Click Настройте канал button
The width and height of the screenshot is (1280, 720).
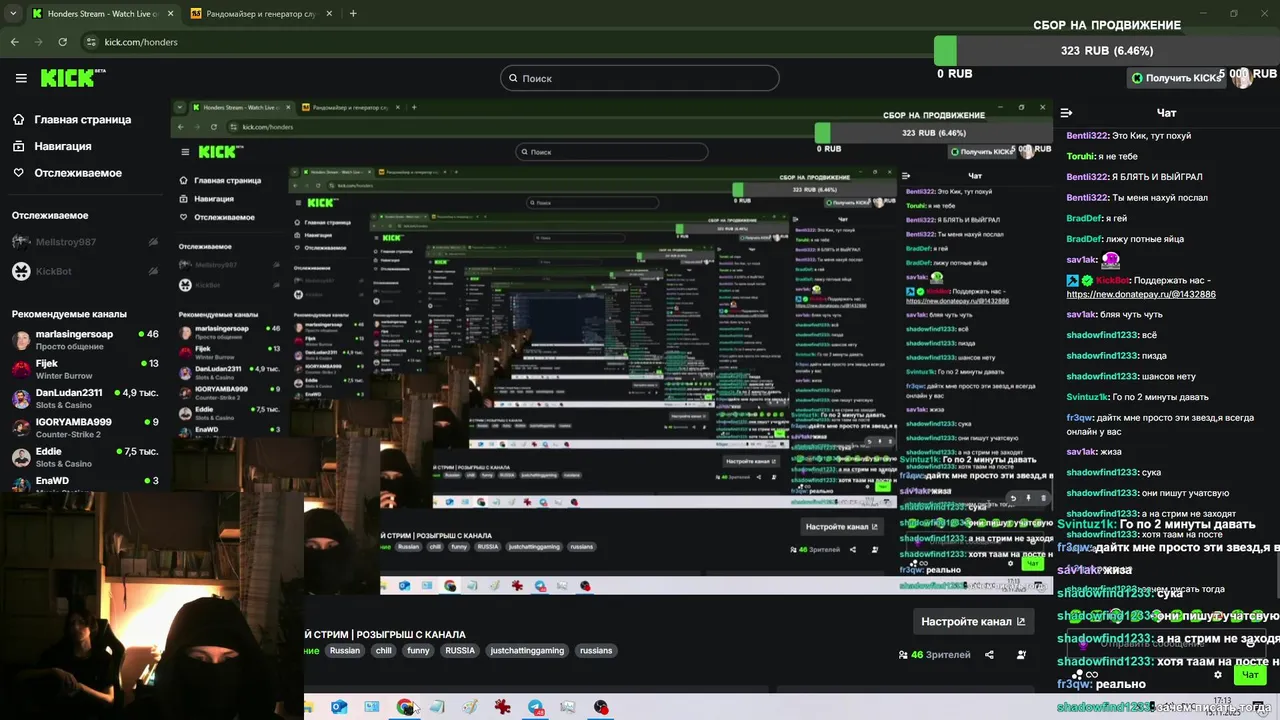pyautogui.click(x=973, y=621)
